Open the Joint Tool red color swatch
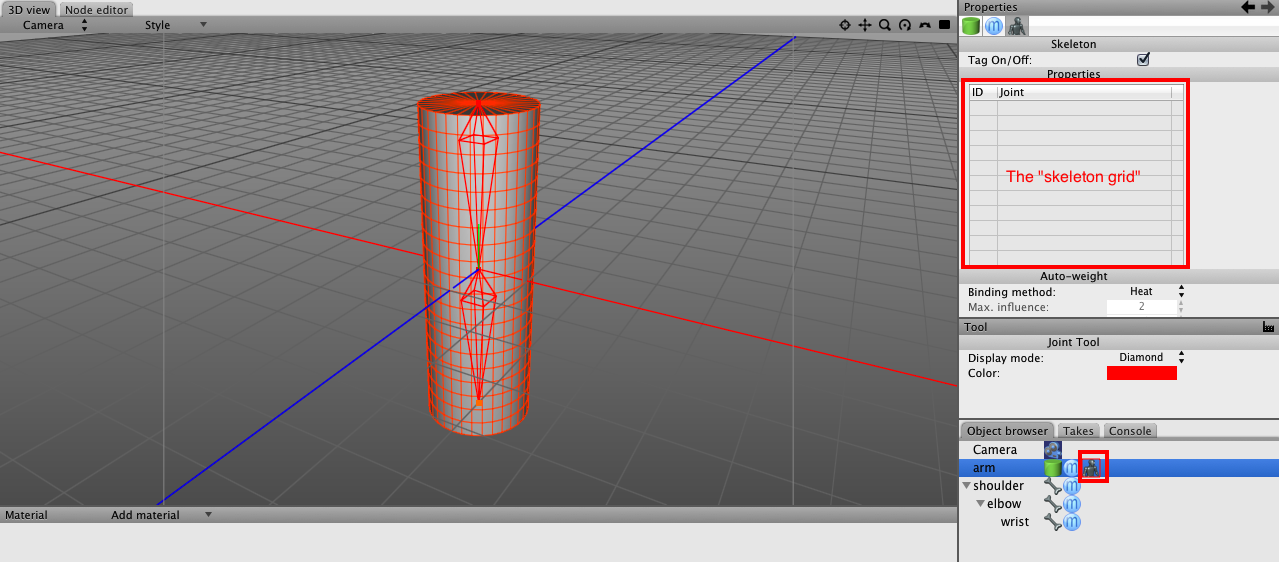The height and width of the screenshot is (562, 1279). [1141, 373]
